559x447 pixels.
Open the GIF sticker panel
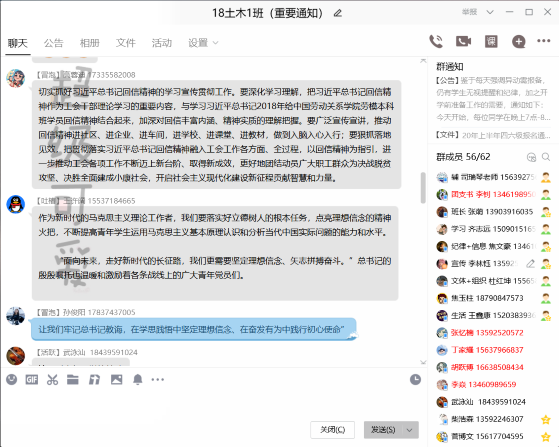(32, 380)
